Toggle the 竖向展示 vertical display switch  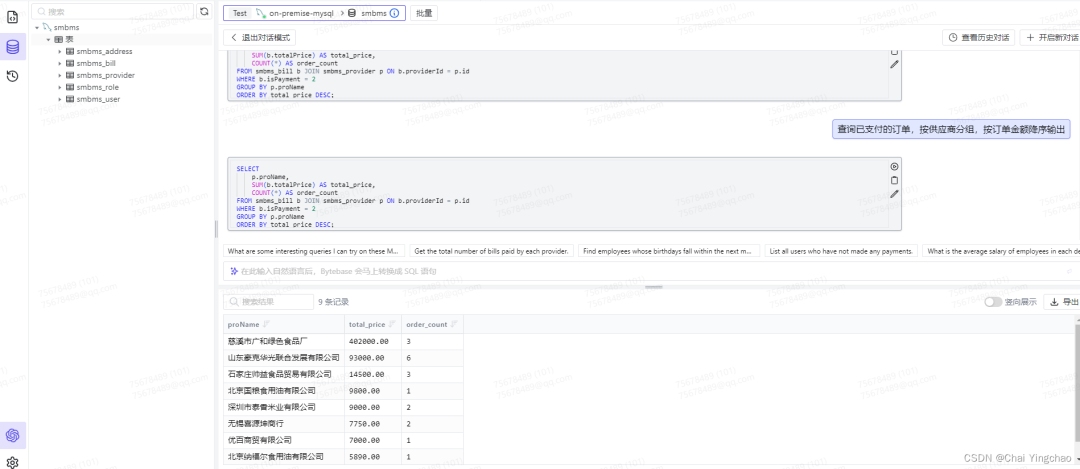993,302
